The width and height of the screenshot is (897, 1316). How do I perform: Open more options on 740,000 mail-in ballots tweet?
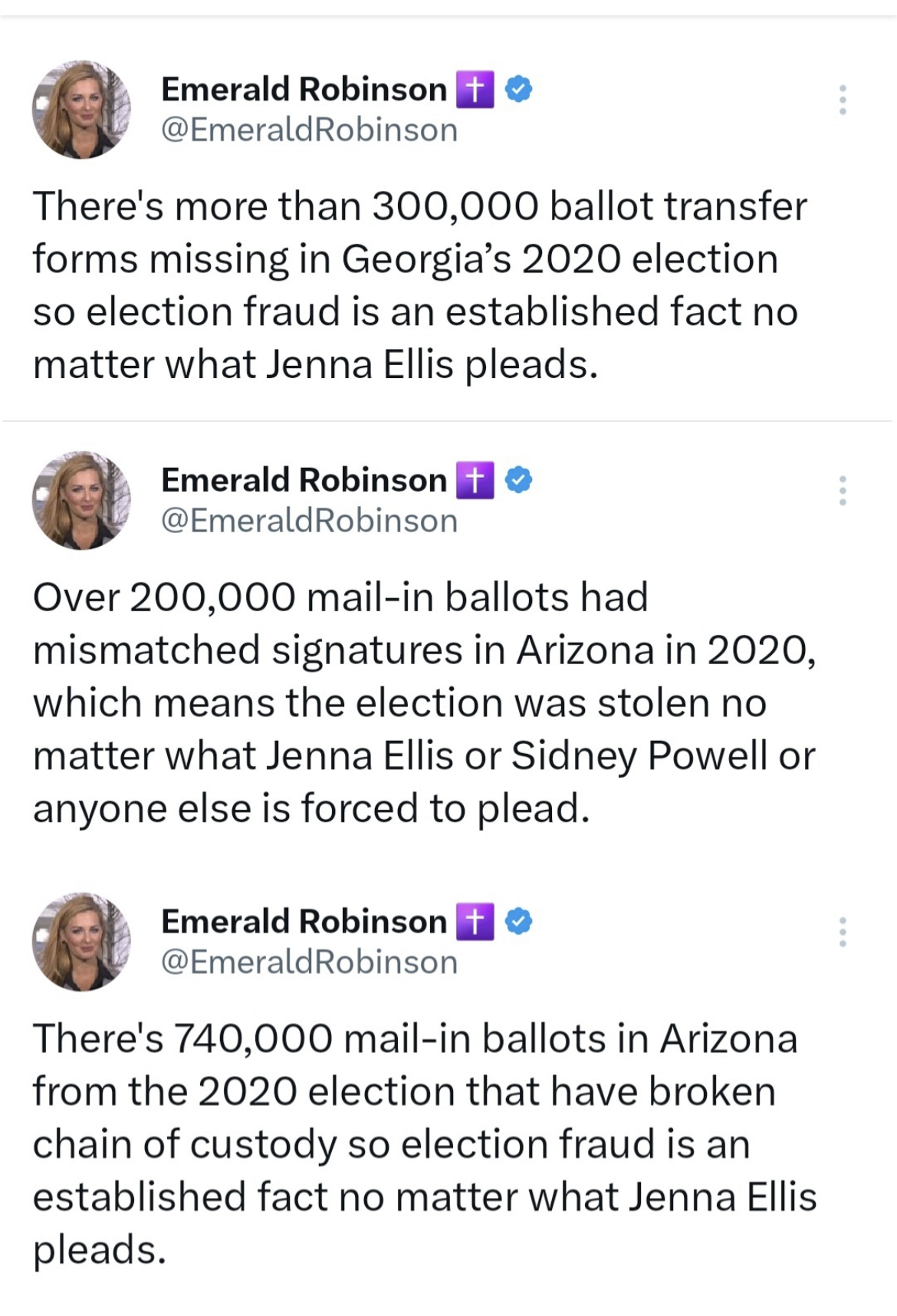pyautogui.click(x=842, y=931)
